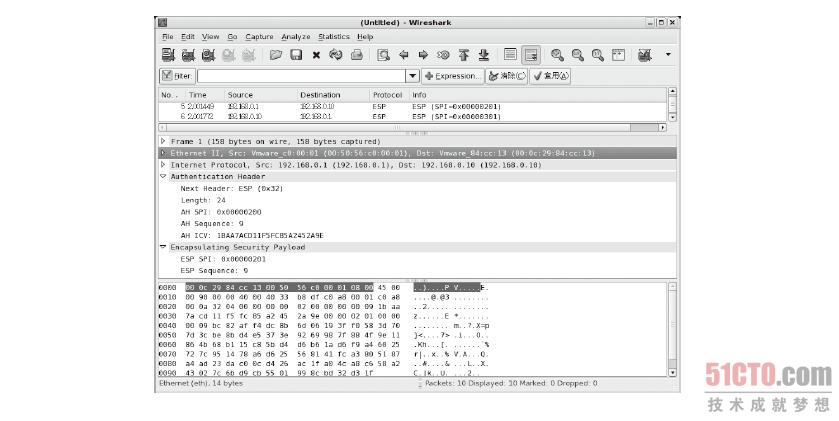Open the capture interfaces list icon
This screenshot has height=421, width=839.
[168, 55]
